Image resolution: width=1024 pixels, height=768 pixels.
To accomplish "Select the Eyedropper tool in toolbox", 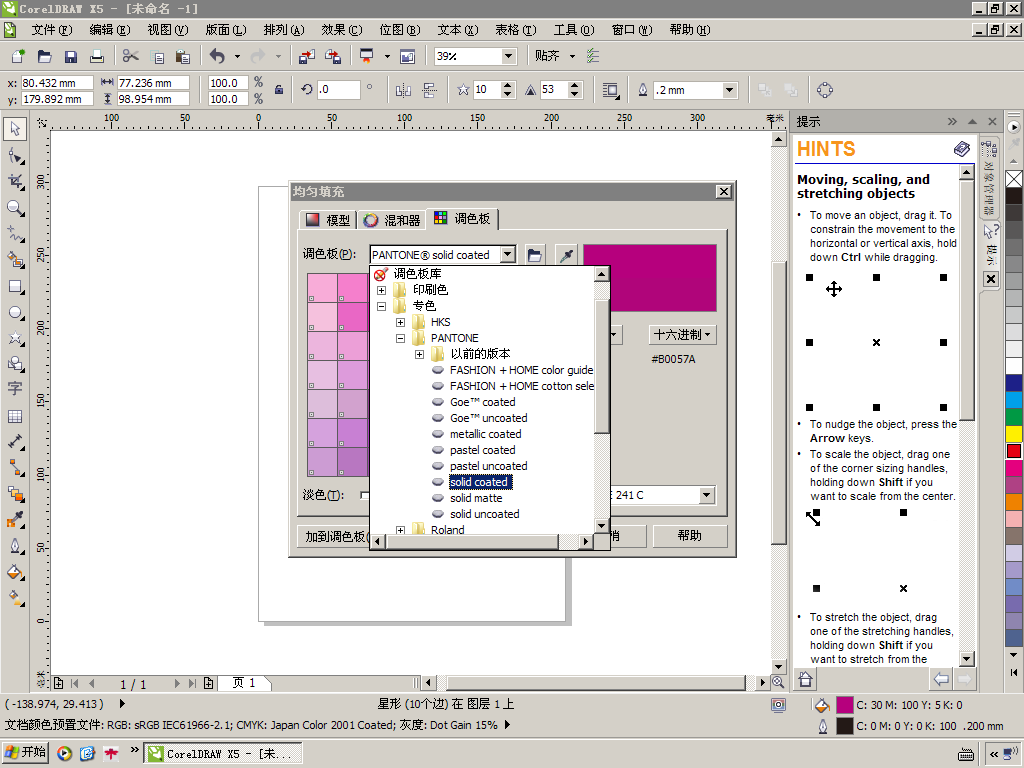I will pos(15,520).
